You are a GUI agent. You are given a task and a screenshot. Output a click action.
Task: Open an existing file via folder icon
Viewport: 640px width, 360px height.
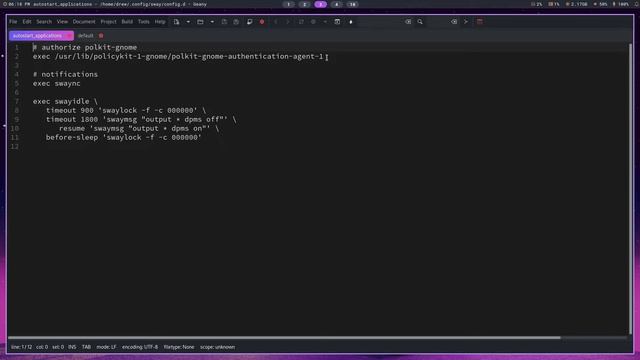point(200,22)
